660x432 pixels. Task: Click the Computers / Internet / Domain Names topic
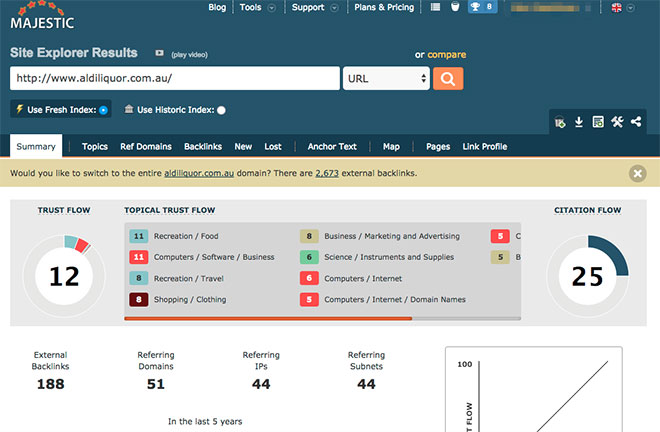pyautogui.click(x=395, y=299)
